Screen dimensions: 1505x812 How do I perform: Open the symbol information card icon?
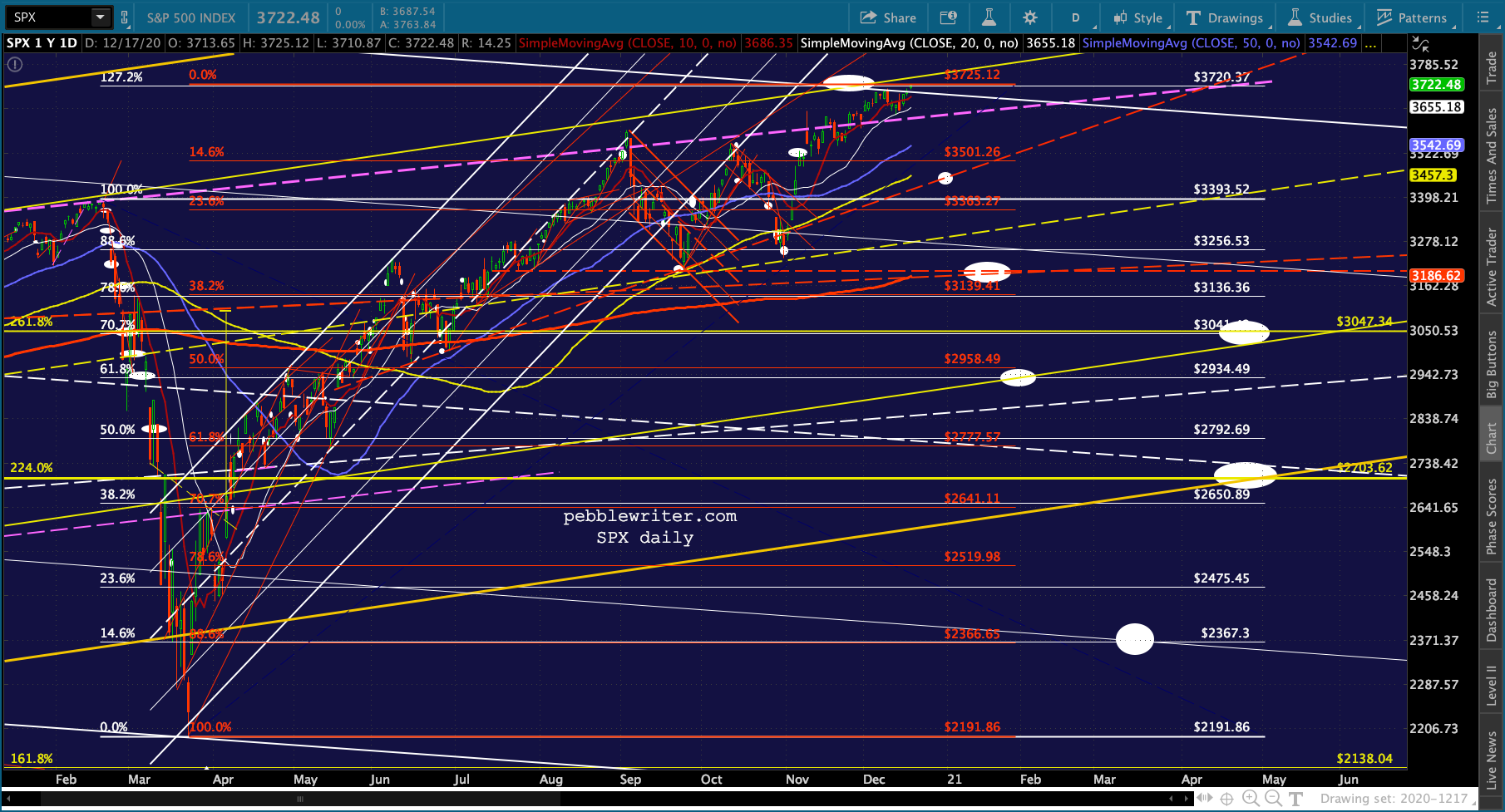(x=948, y=17)
